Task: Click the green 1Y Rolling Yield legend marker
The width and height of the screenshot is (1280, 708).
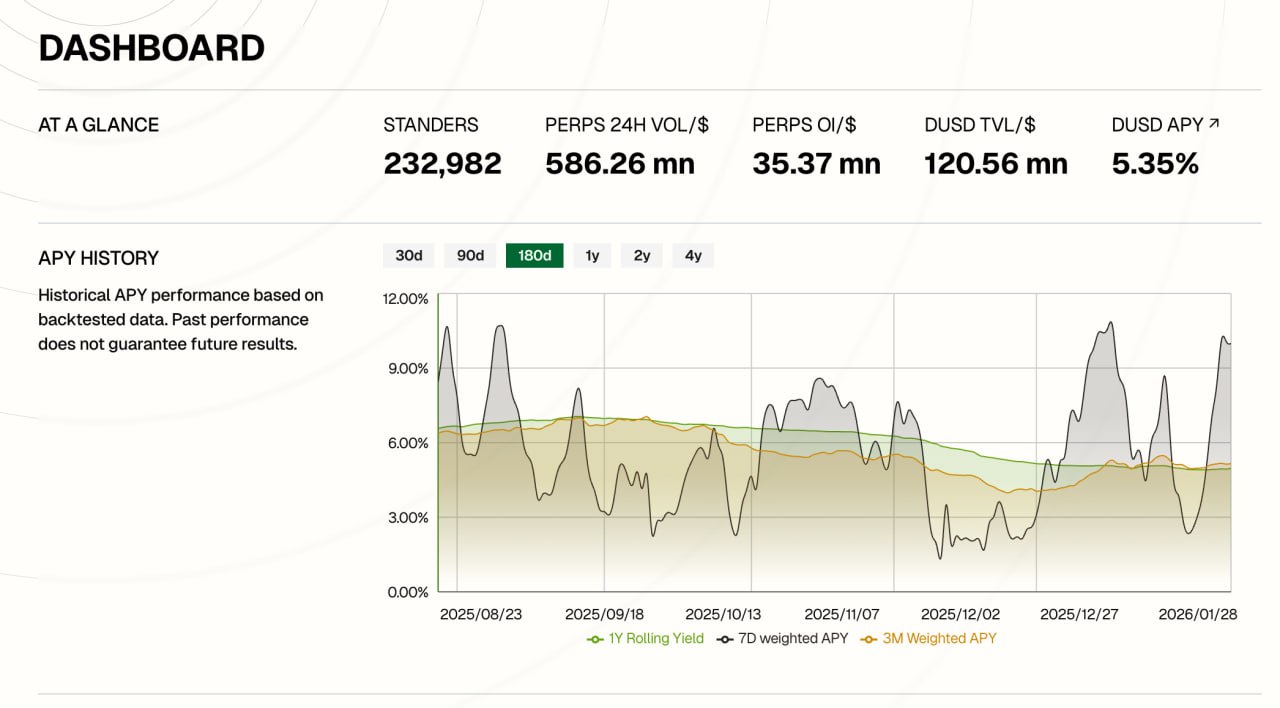Action: (595, 639)
